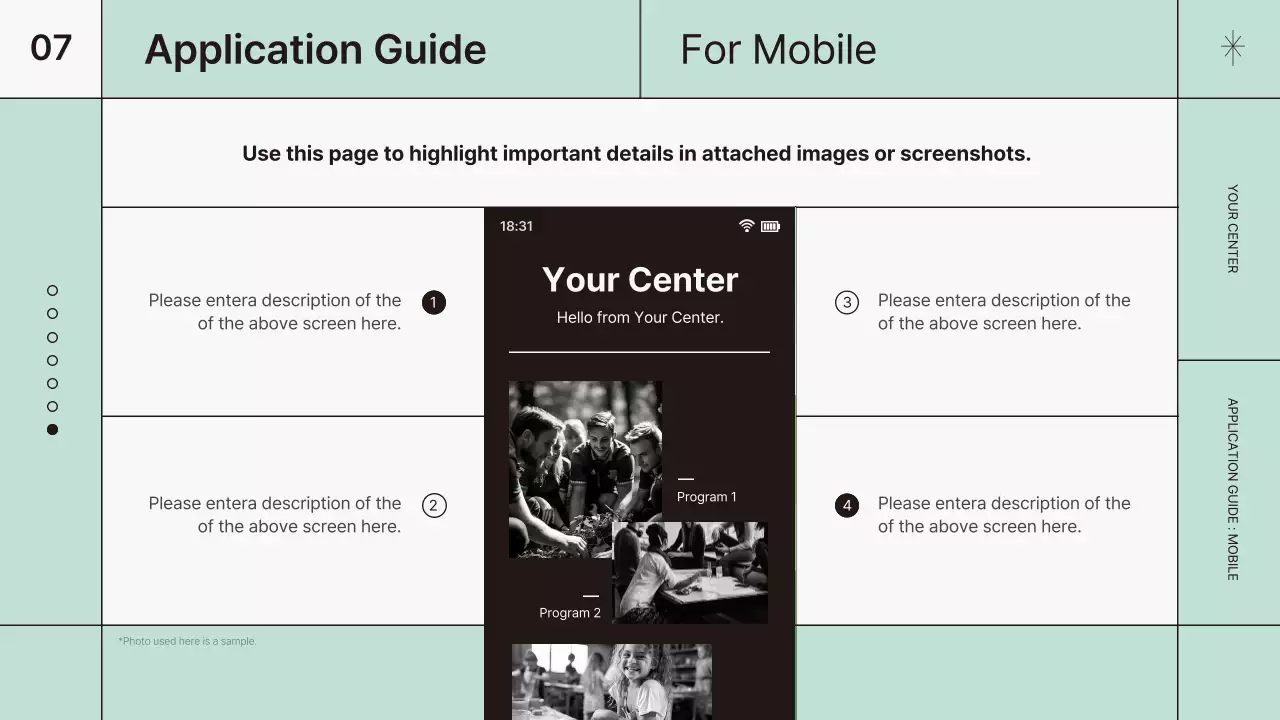
Task: Click the "Program 2" label in phone mockup
Action: [x=569, y=613]
